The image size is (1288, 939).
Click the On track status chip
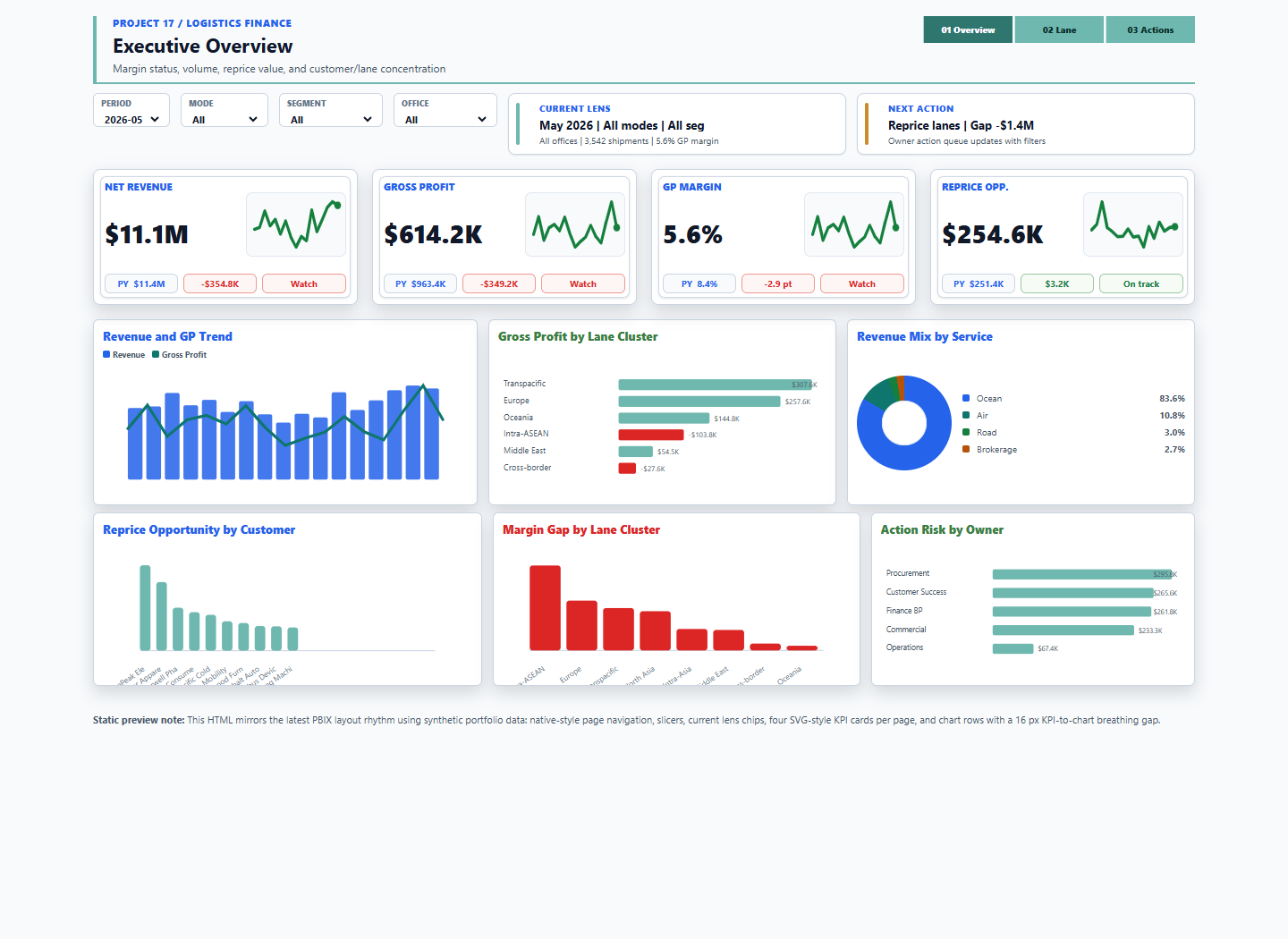1141,283
